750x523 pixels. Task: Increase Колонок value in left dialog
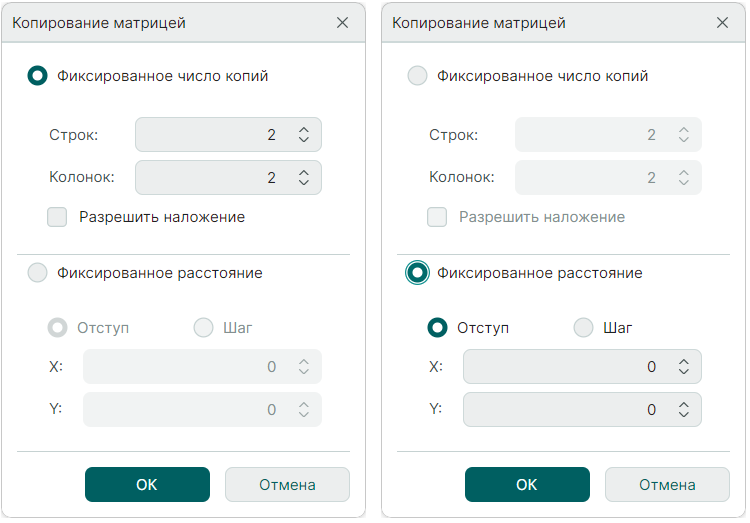[x=304, y=172]
